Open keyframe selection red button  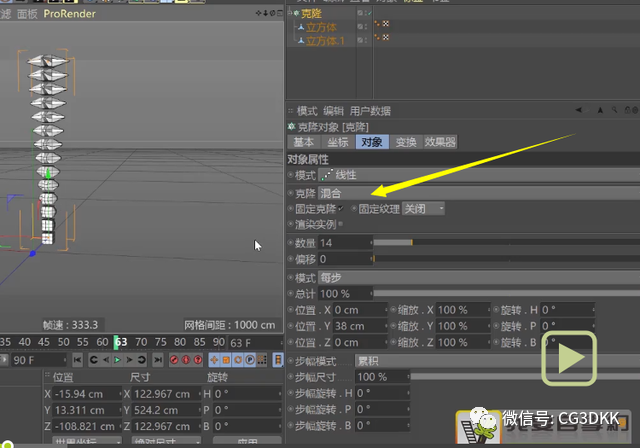click(198, 360)
